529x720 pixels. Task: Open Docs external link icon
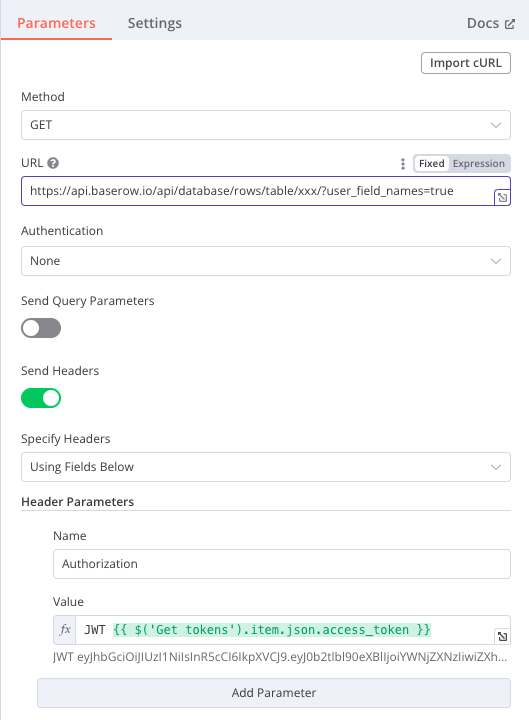[510, 24]
